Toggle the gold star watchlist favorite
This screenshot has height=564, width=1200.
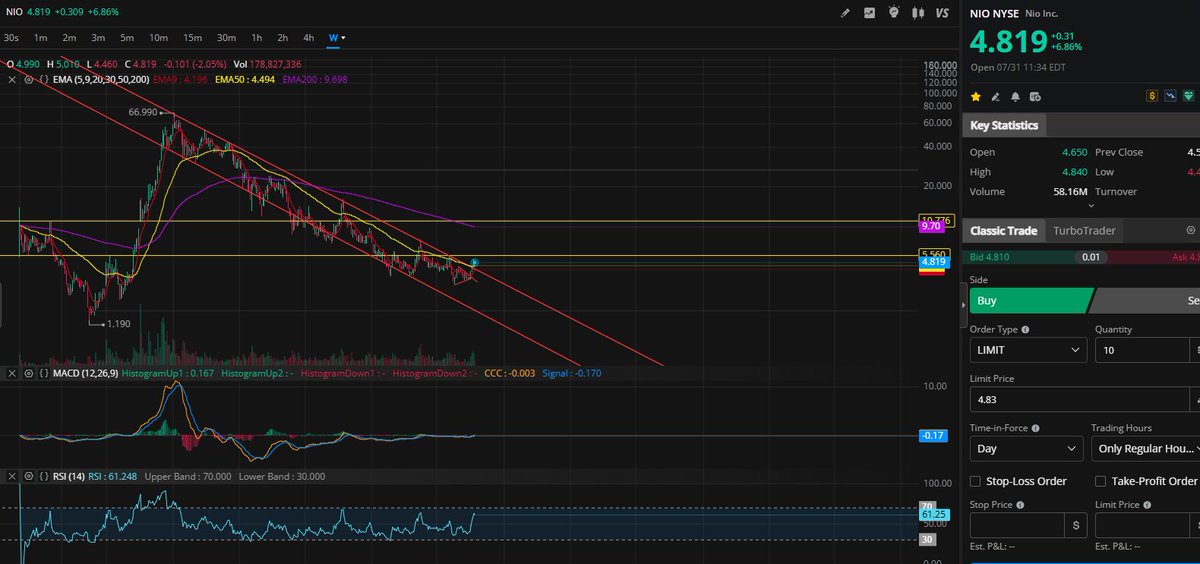coord(978,96)
